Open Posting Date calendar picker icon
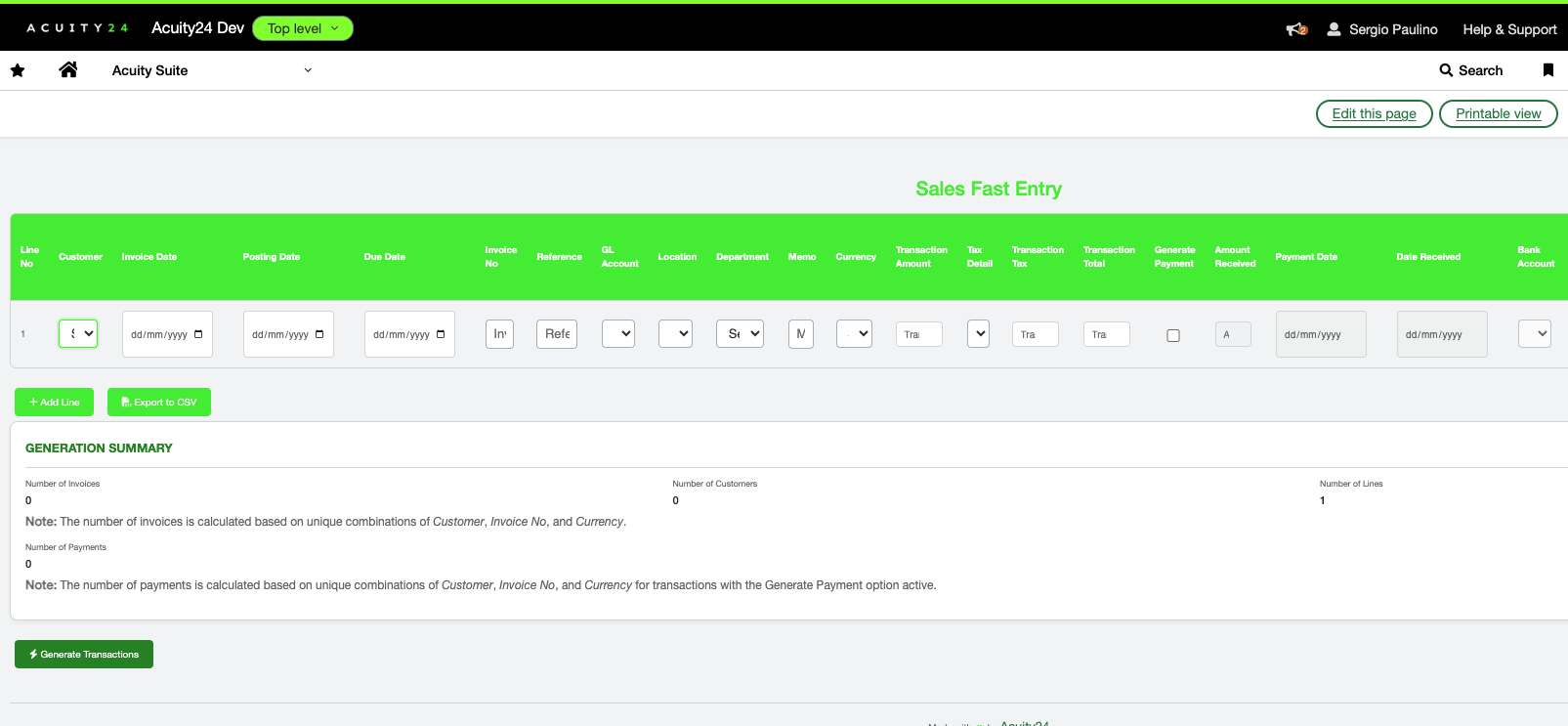 click(319, 334)
